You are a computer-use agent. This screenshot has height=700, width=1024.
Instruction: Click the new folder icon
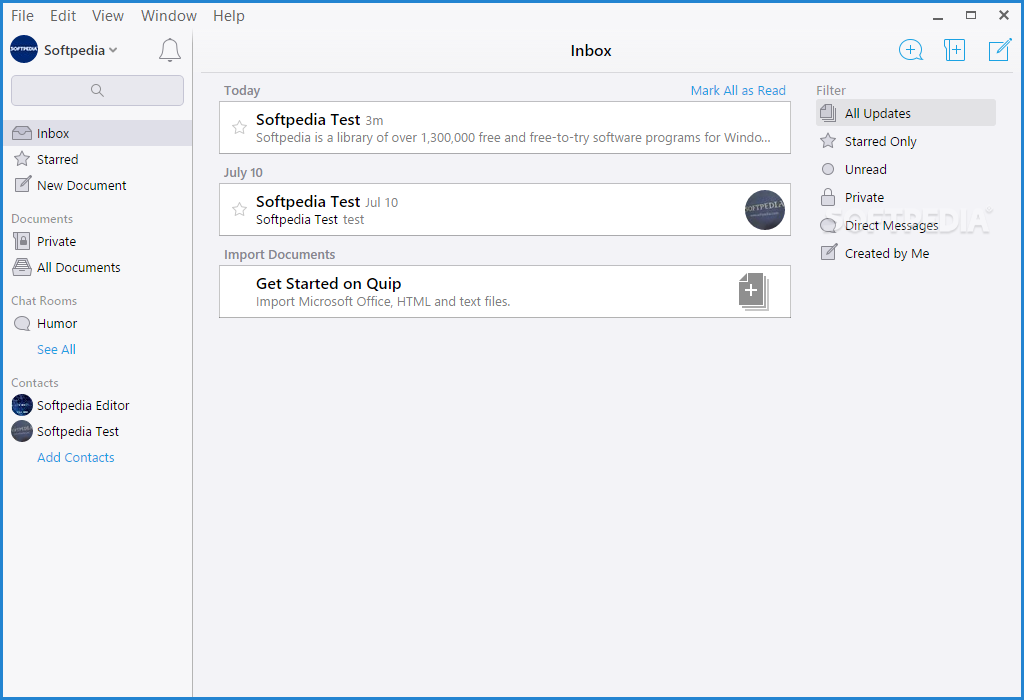coord(954,50)
